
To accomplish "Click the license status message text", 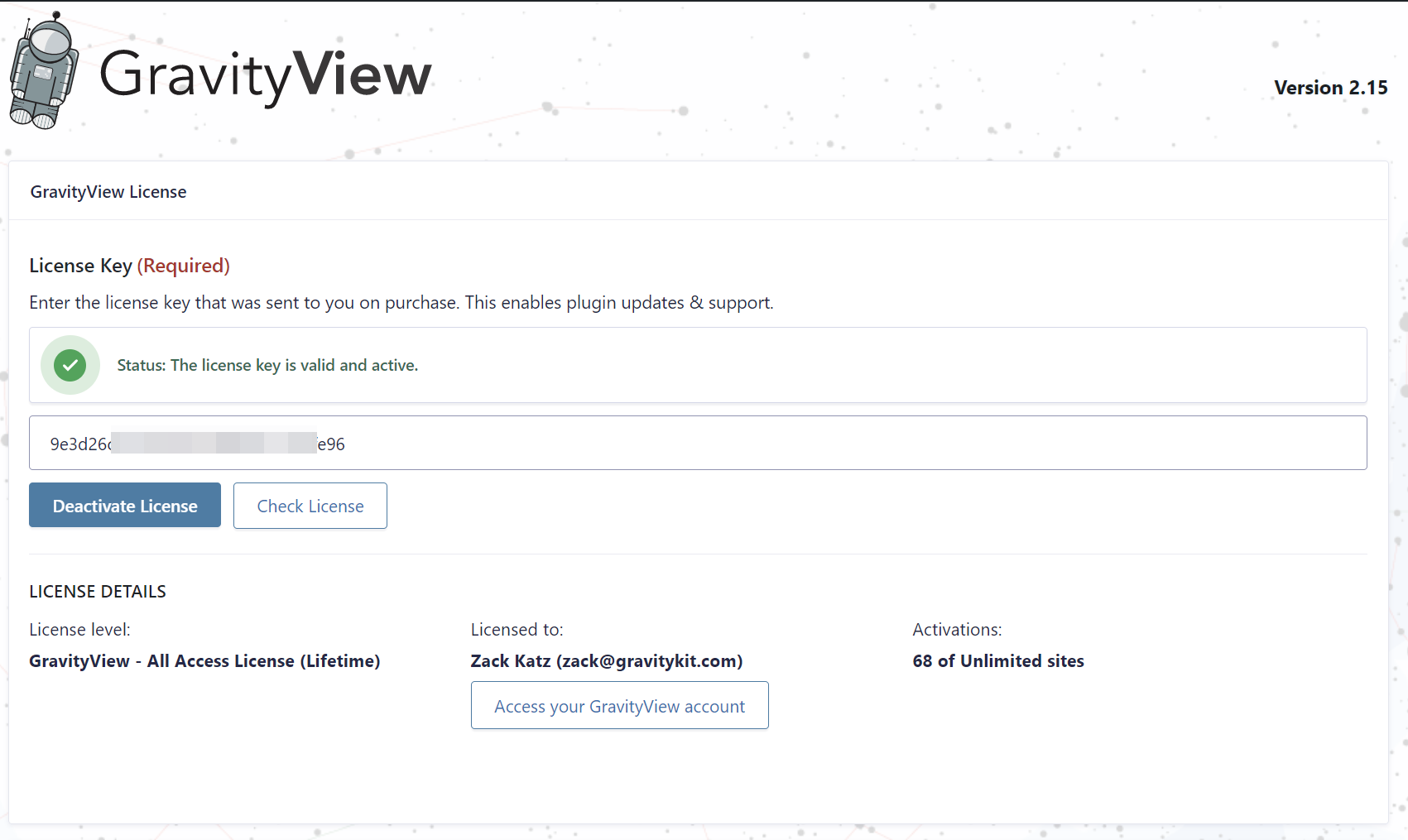I will tap(267, 365).
